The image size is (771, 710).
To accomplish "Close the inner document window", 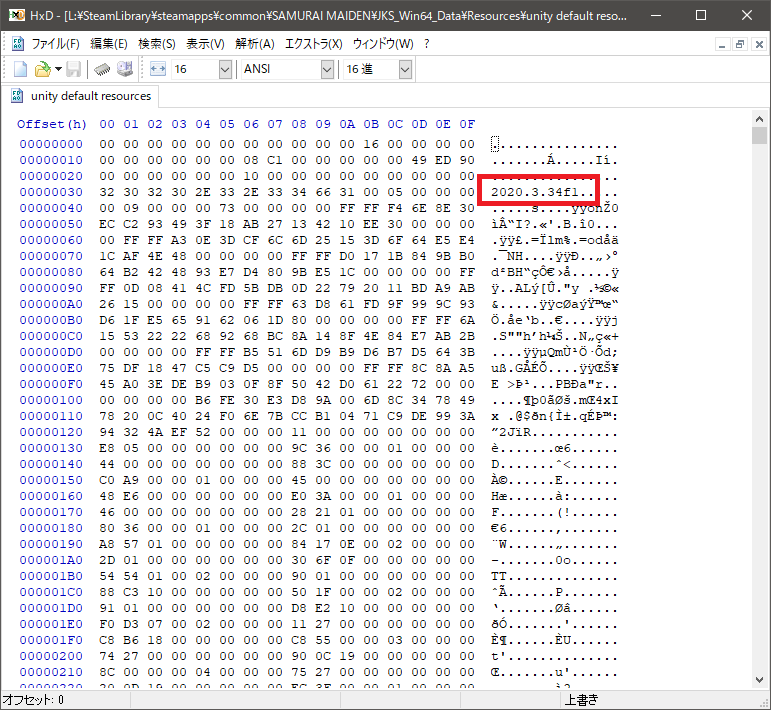I will click(759, 45).
